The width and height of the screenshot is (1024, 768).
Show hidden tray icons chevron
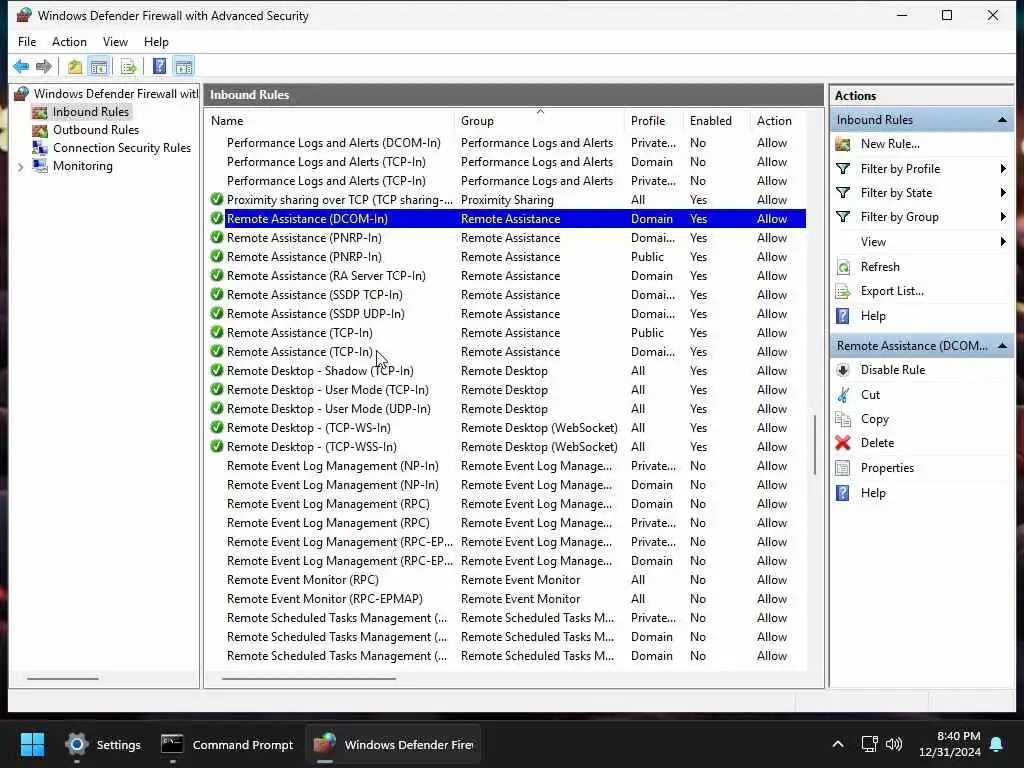click(x=838, y=744)
